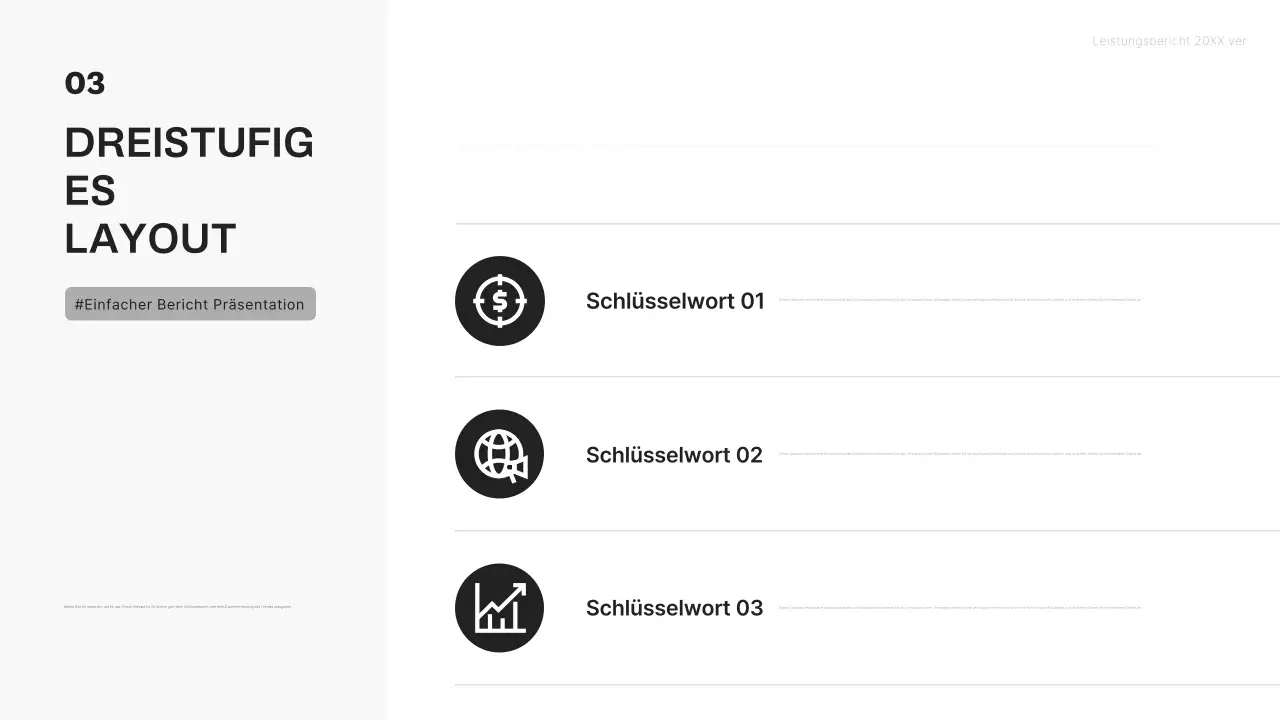Click the divider between Schlüsselwort 02 and 03
The width and height of the screenshot is (1280, 720).
(x=867, y=531)
